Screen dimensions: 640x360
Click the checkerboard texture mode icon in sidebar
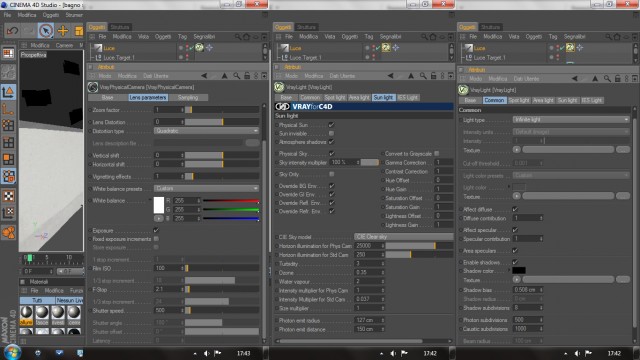[x=9, y=196]
